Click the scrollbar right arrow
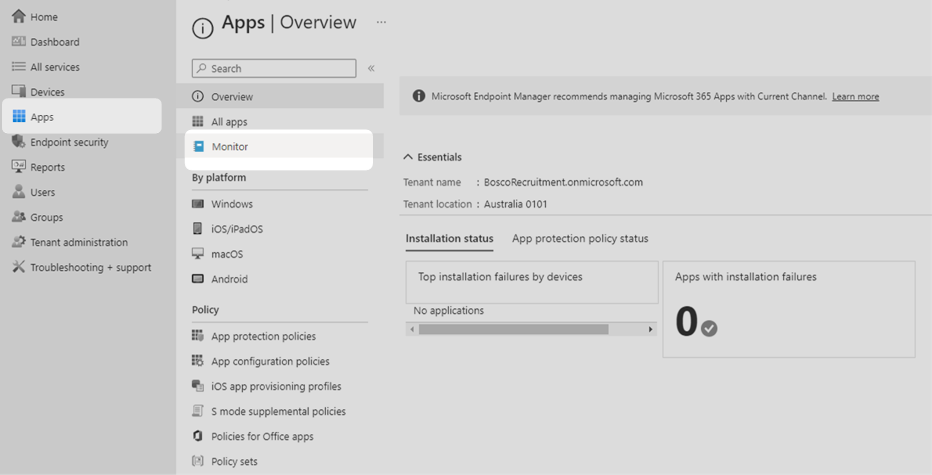Viewport: 932px width, 475px height. (650, 329)
